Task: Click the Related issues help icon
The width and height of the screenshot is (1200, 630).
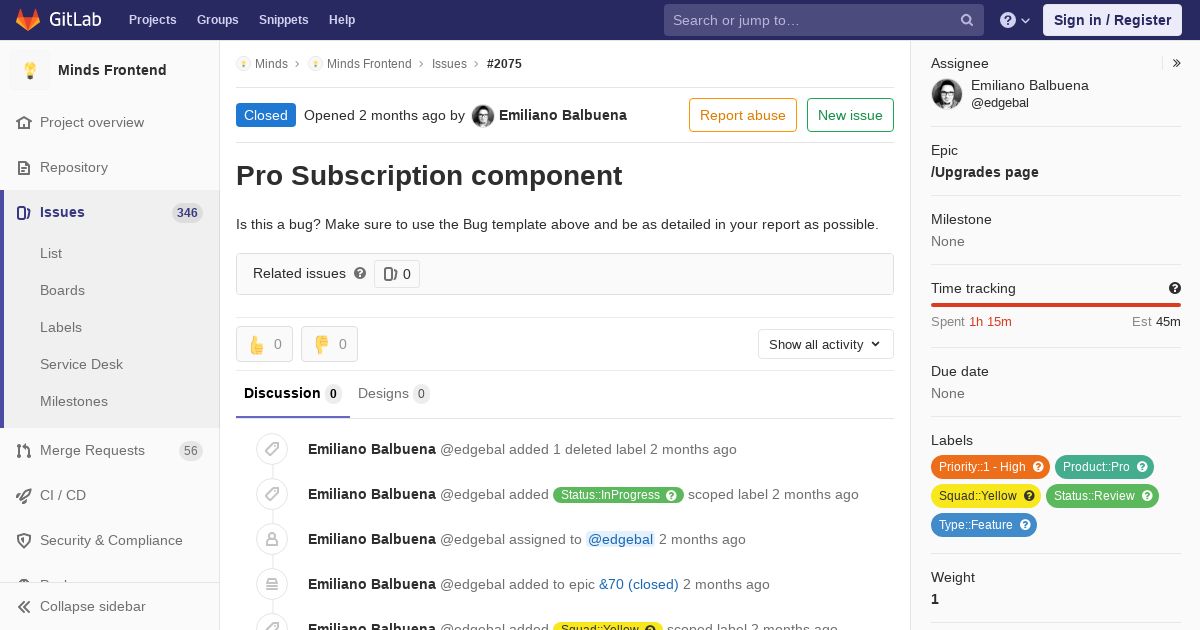Action: [x=360, y=273]
